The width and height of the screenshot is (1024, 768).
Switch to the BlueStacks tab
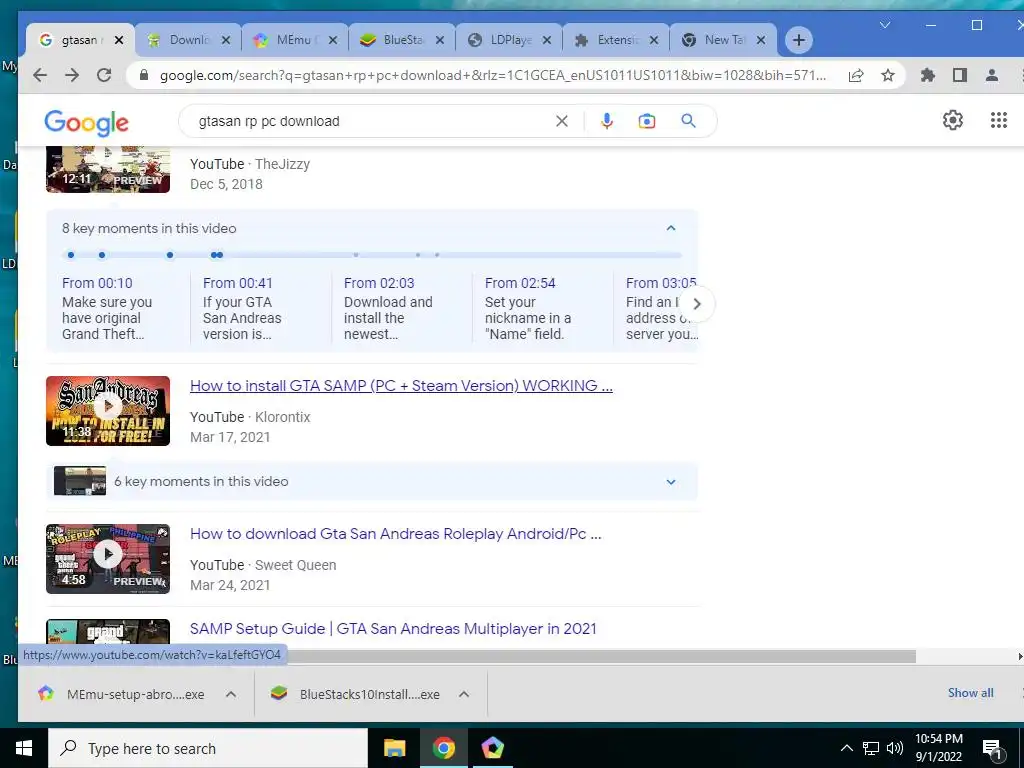402,40
